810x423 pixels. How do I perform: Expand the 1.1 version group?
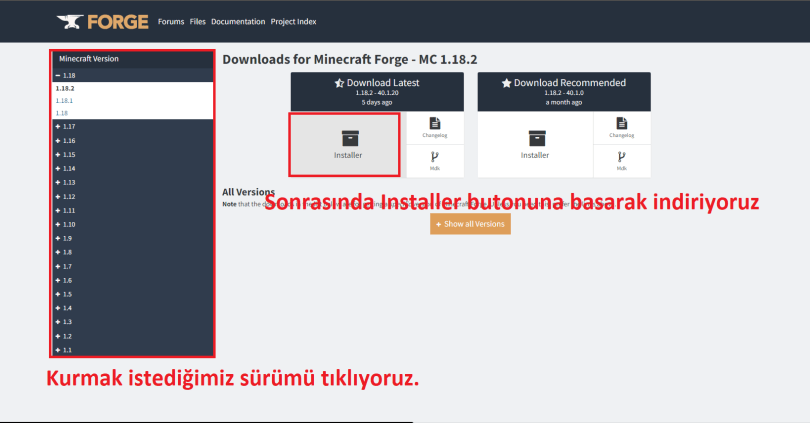coord(133,350)
